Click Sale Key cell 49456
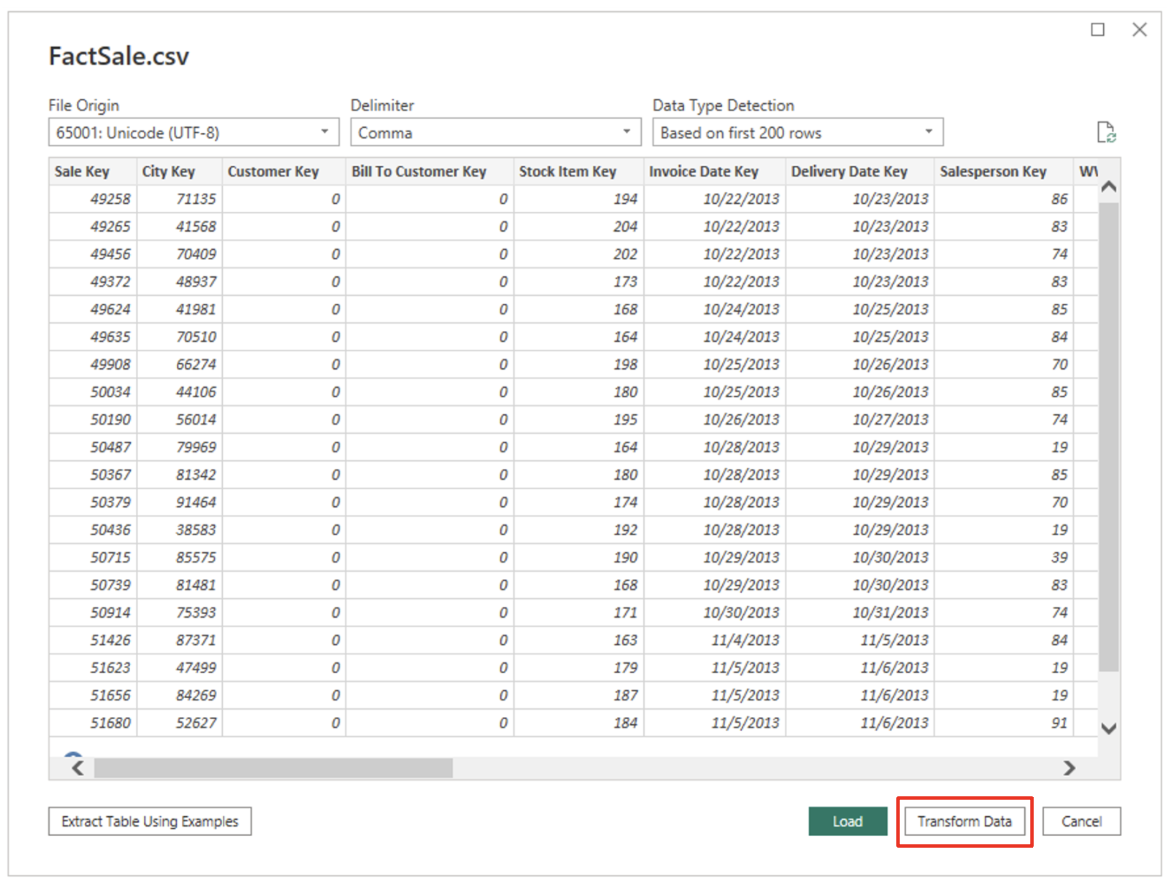 coord(93,254)
